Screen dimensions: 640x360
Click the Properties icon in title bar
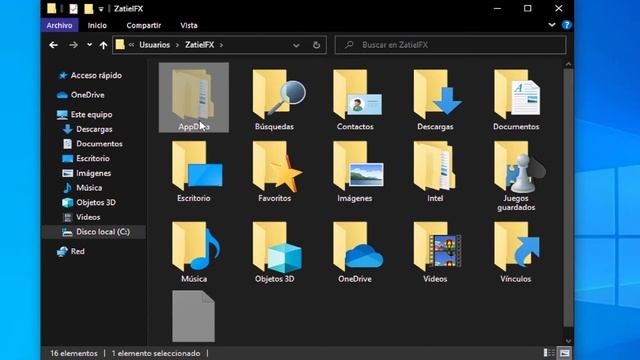coord(73,9)
